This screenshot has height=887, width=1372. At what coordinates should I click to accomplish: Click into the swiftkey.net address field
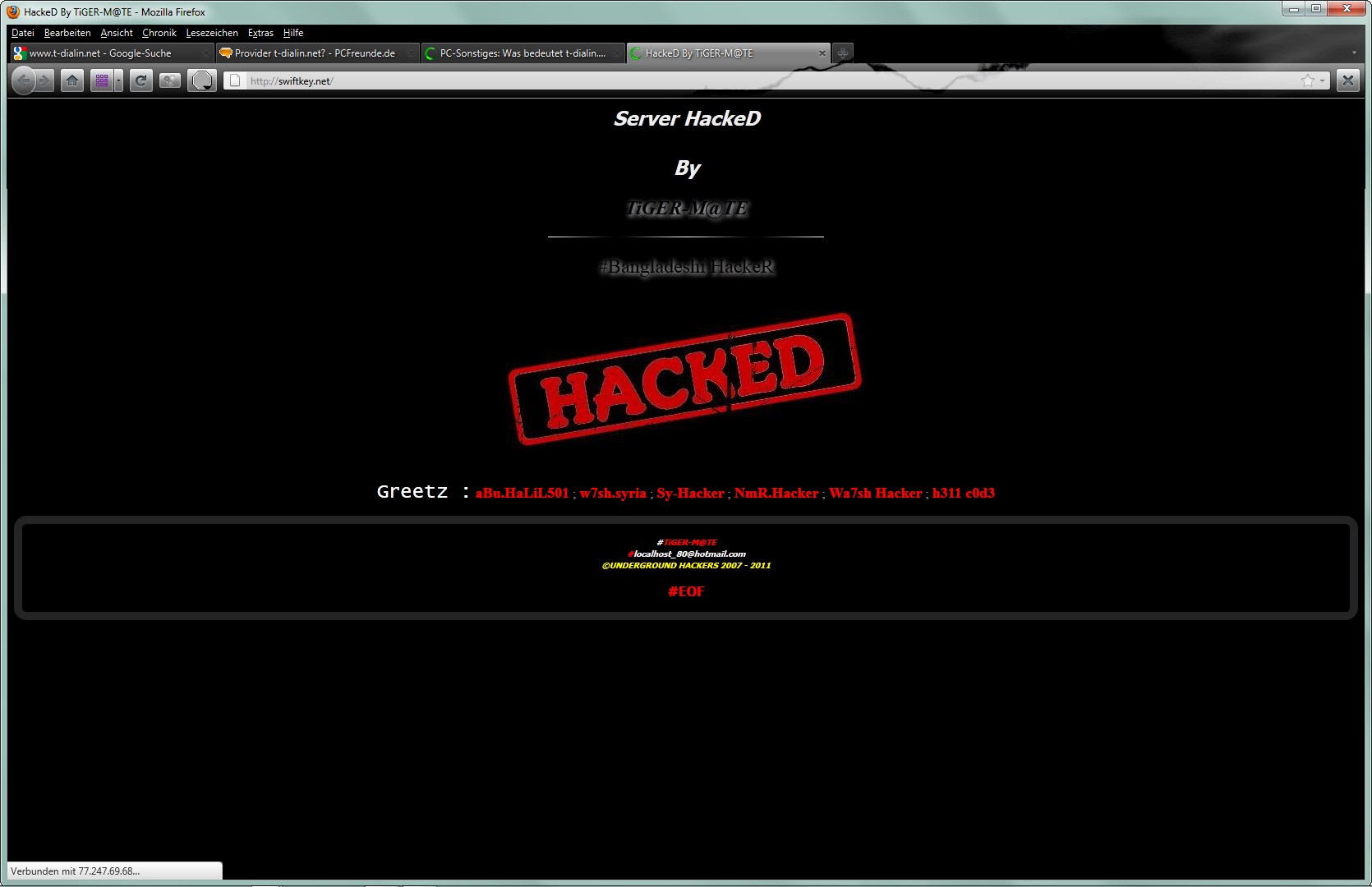tap(772, 80)
